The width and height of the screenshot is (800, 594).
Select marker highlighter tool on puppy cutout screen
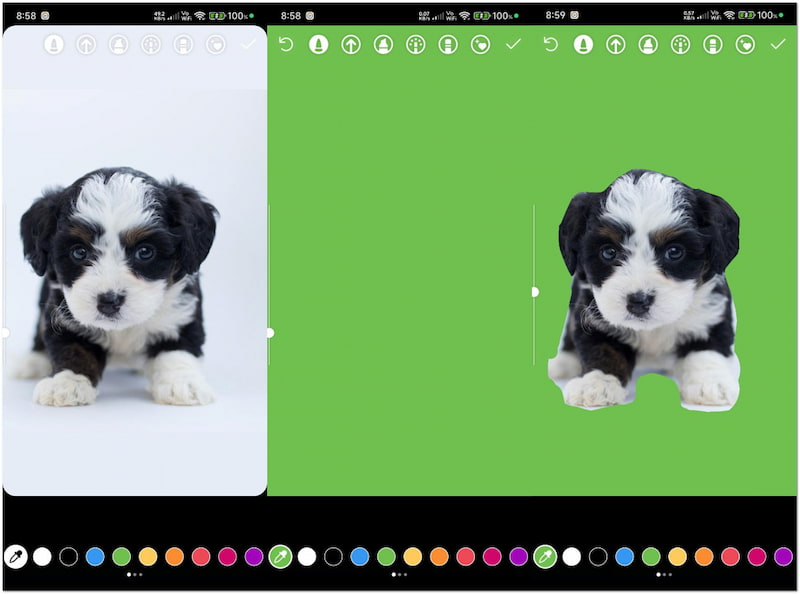point(648,45)
